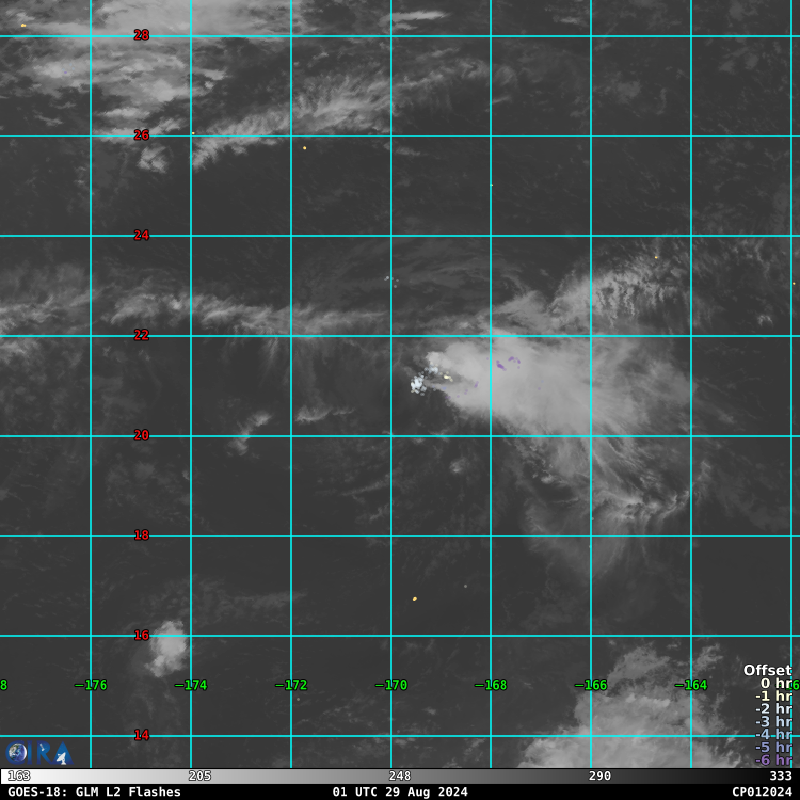Click the colorbar value 290
Screen dimensions: 800x800
tap(599, 777)
